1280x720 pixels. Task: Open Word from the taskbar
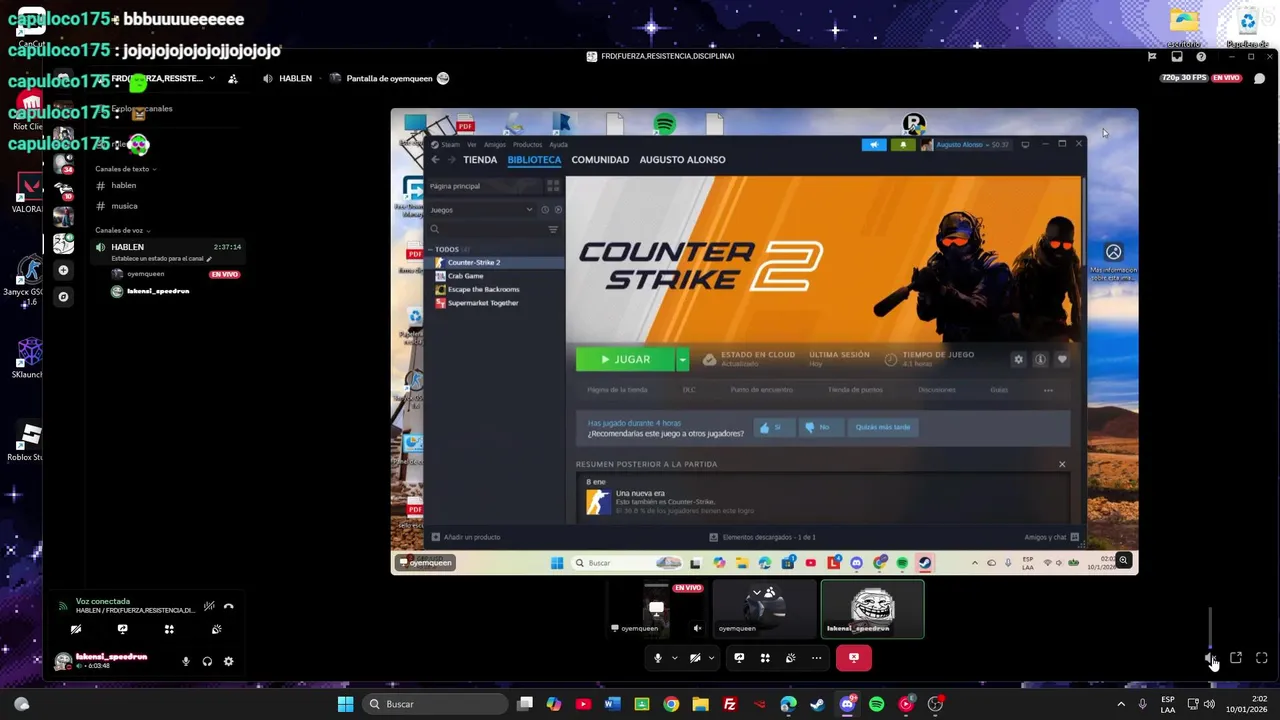point(612,704)
